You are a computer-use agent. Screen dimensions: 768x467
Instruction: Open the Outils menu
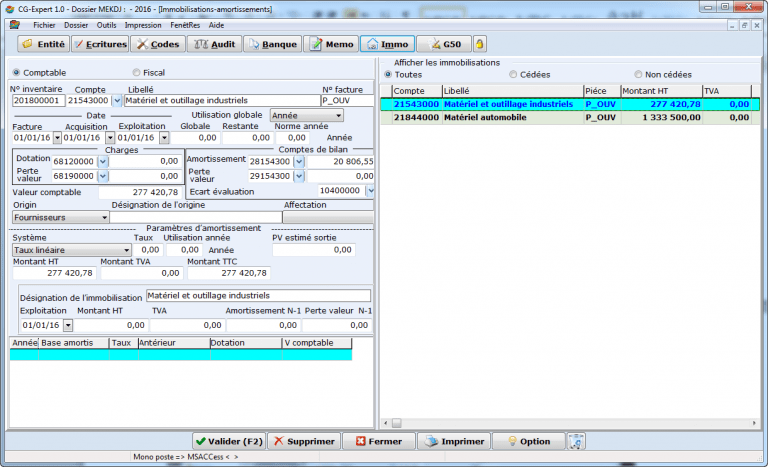click(106, 25)
